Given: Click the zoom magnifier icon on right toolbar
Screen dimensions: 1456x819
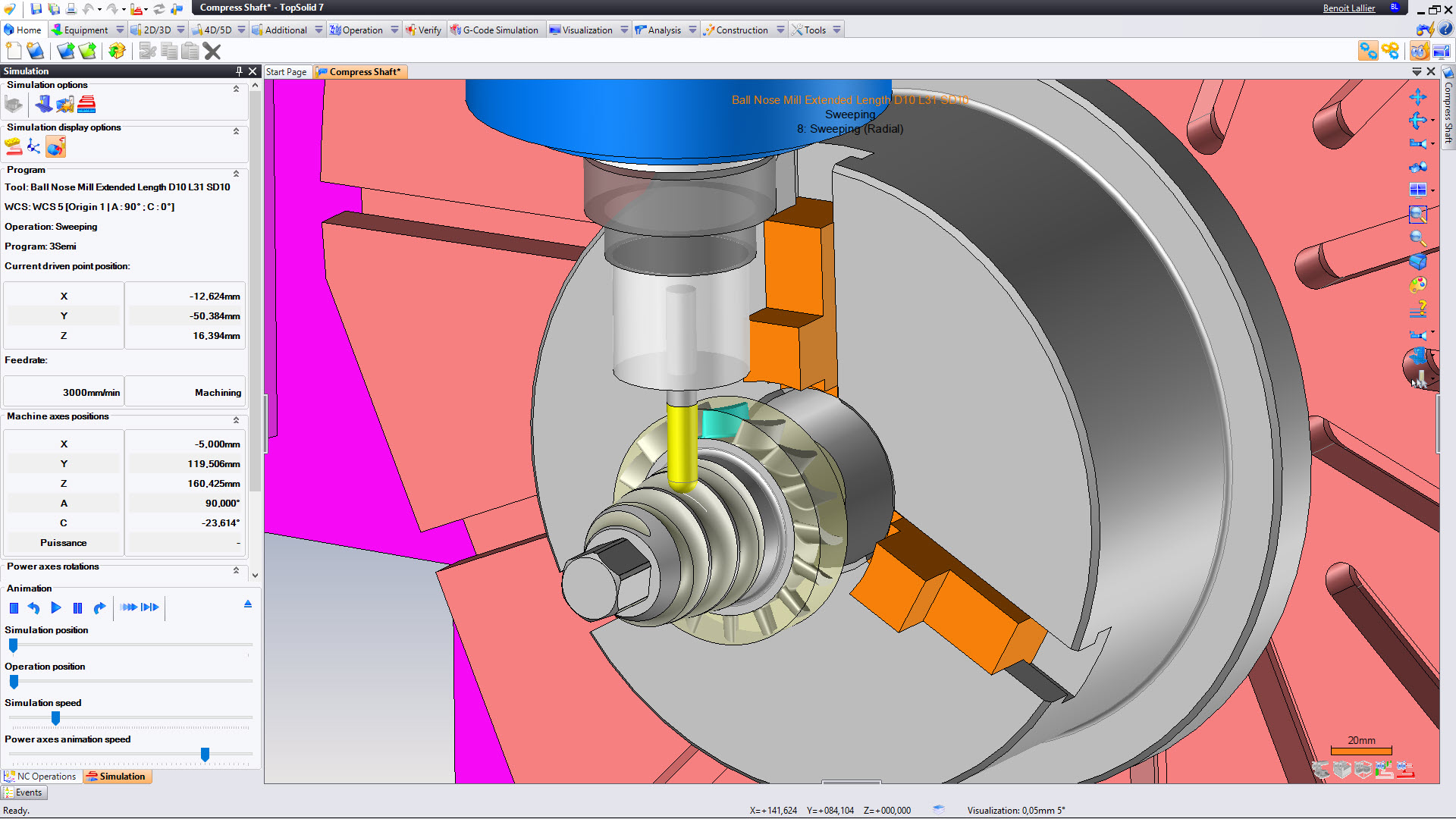Looking at the screenshot, I should click(1417, 238).
